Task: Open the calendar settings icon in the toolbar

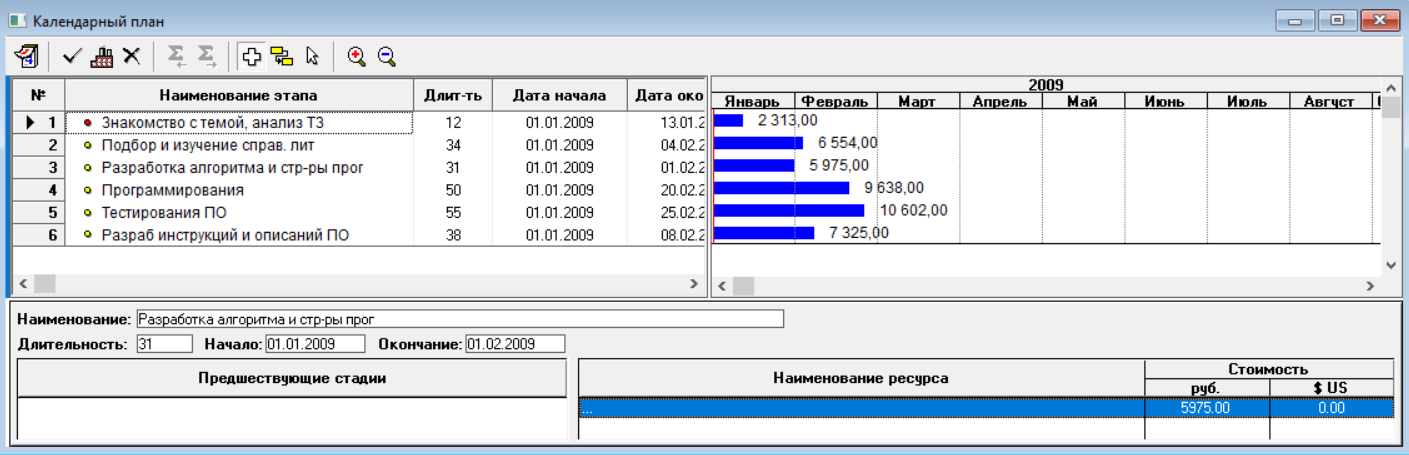Action: click(26, 56)
